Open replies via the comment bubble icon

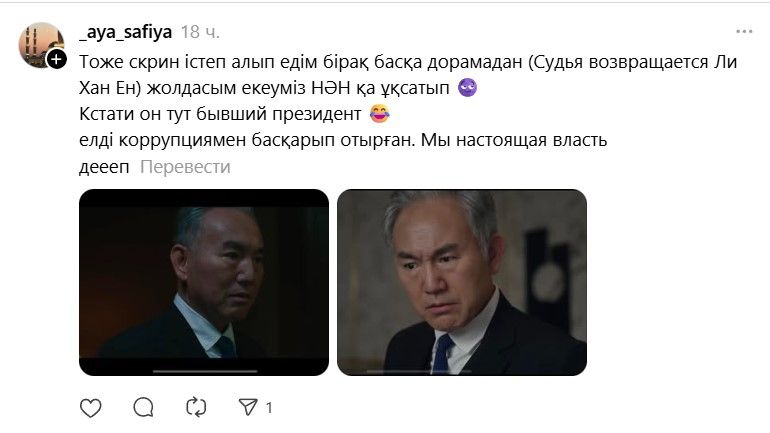click(143, 407)
